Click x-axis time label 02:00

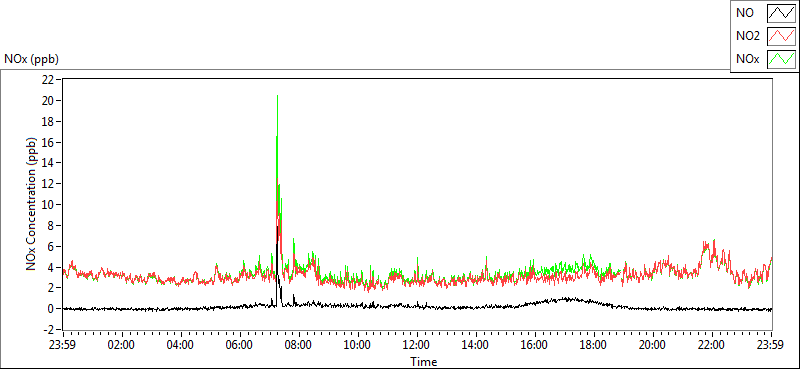click(x=121, y=344)
